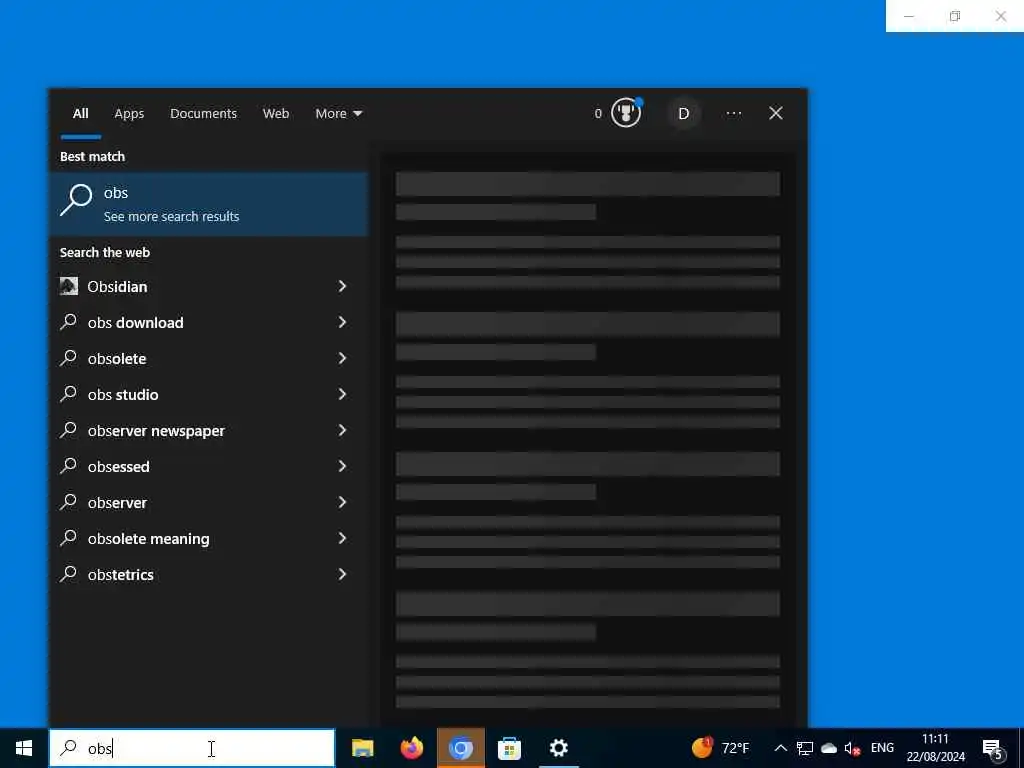
Task: Expand observer result arrow
Action: pyautogui.click(x=342, y=502)
